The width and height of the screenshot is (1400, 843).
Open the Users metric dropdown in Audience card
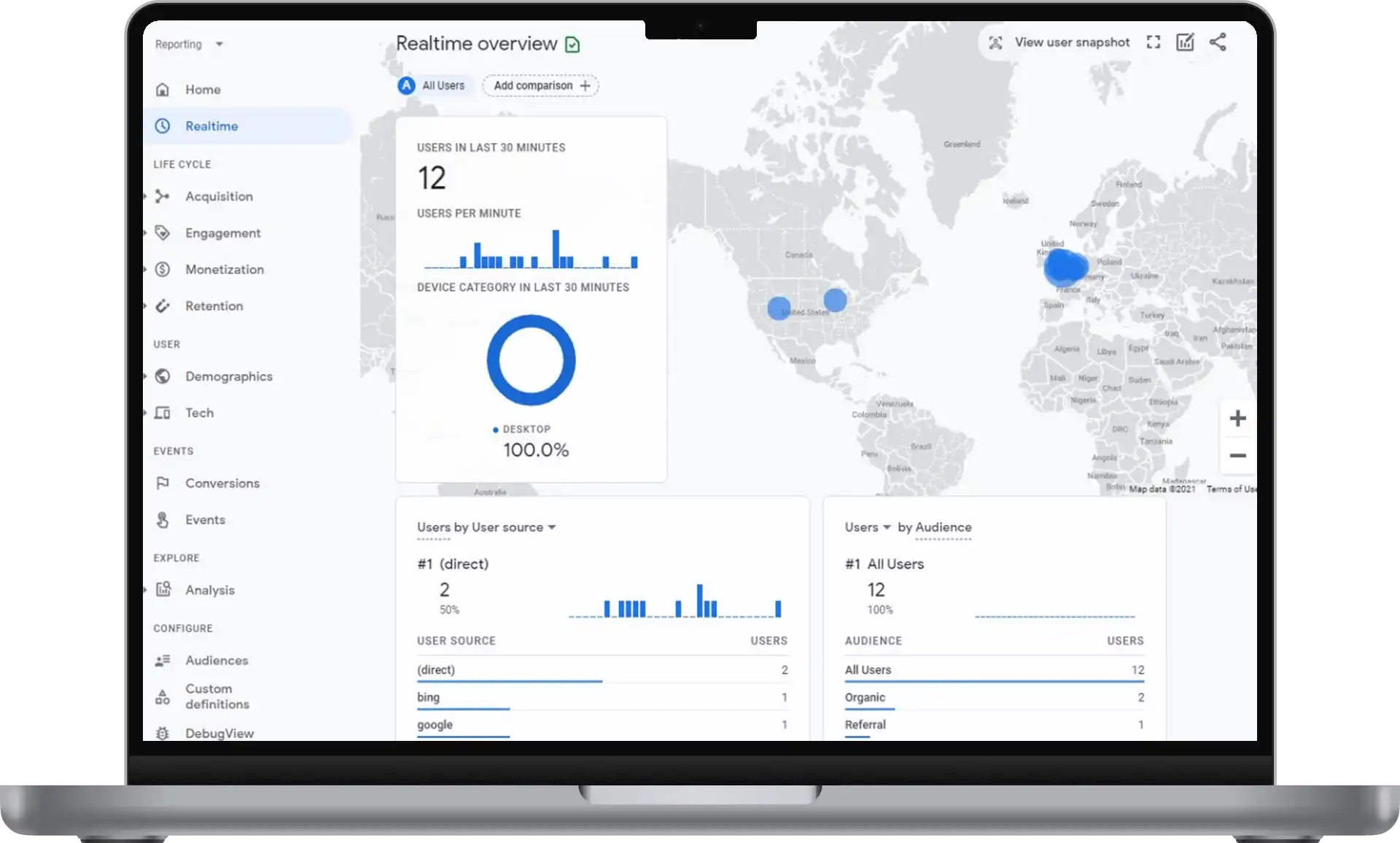(x=868, y=527)
